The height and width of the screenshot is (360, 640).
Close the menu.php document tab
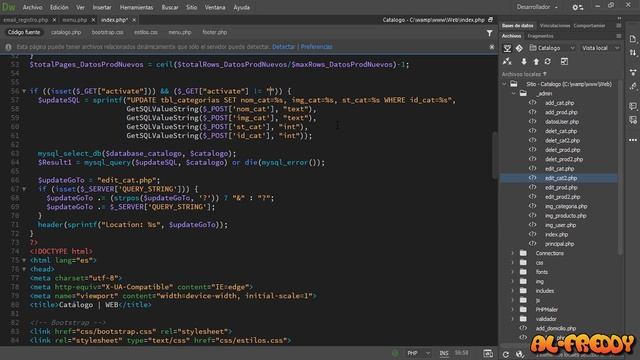click(x=93, y=20)
